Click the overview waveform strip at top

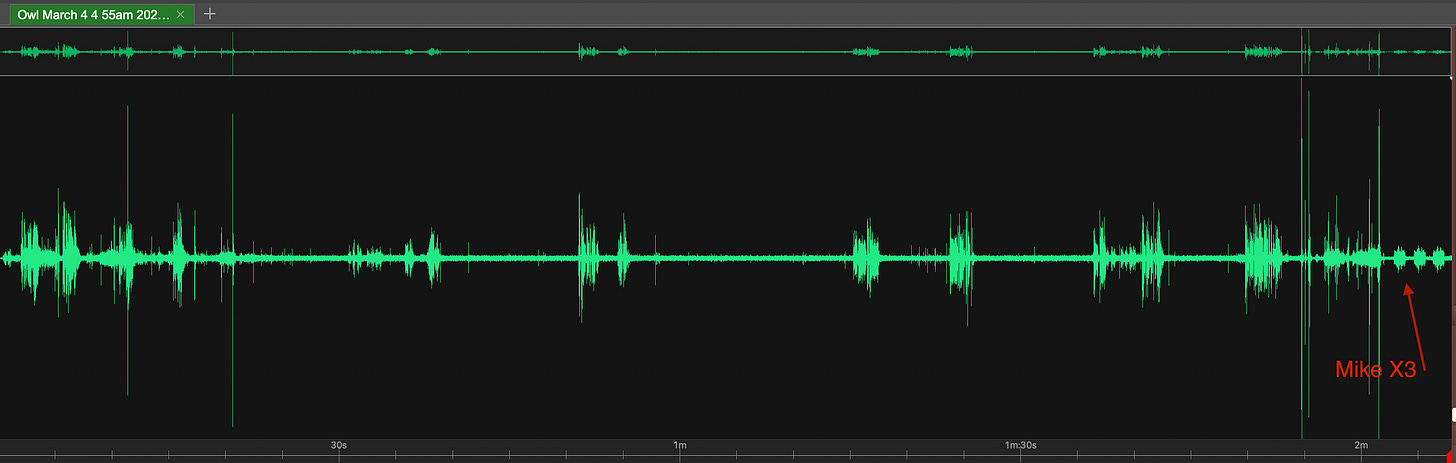[726, 51]
